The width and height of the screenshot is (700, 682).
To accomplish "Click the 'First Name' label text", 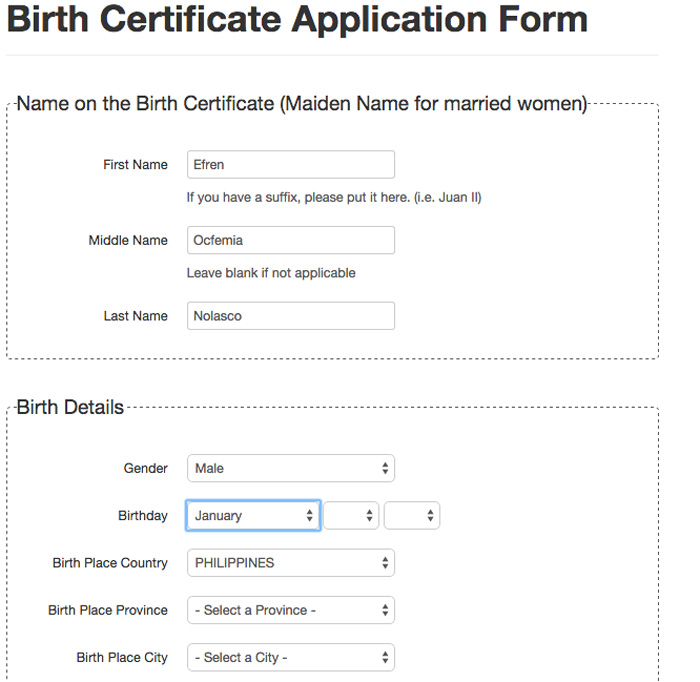I will (135, 165).
